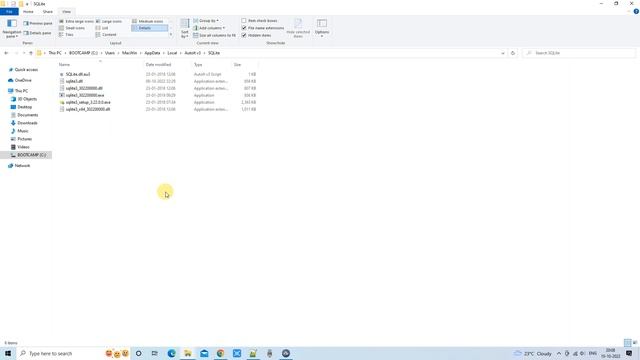Select Extra large icons layout
640x360 pixels.
coord(76,21)
